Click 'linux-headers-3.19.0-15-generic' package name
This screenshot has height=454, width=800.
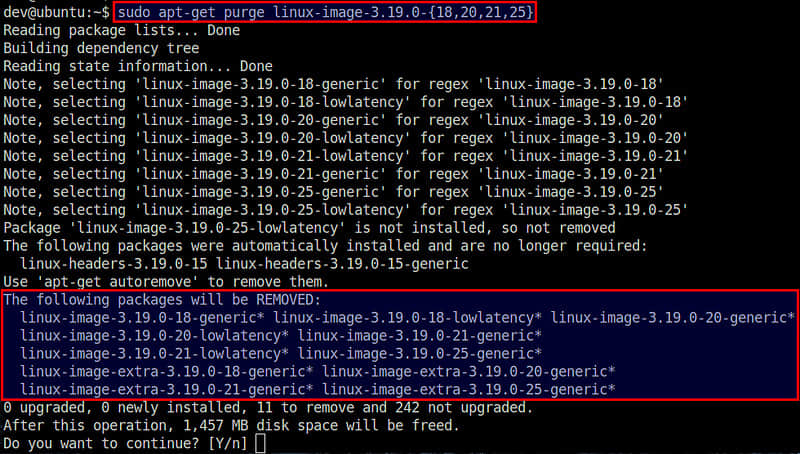342,264
